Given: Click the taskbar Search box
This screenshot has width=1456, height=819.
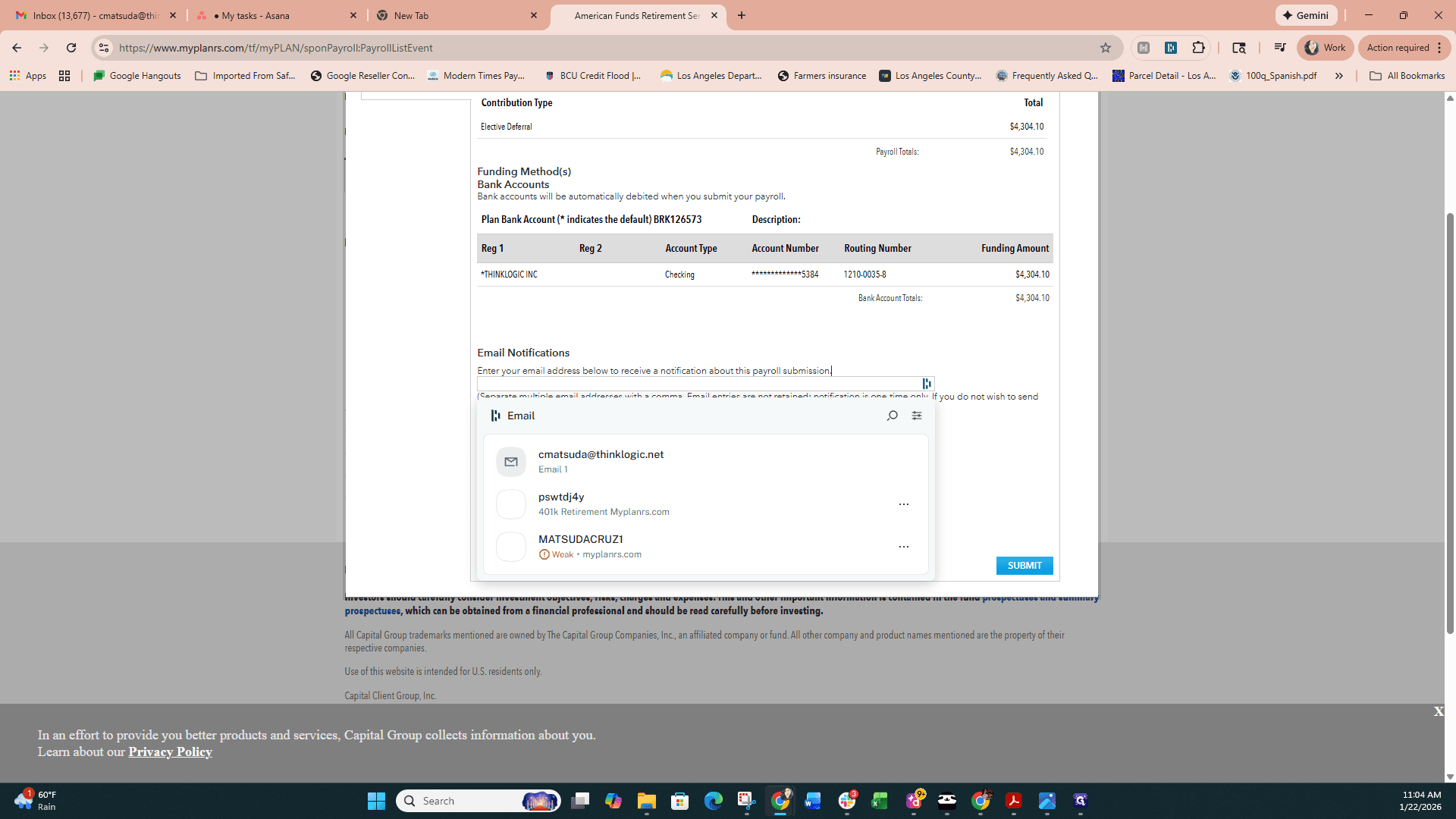Looking at the screenshot, I should pos(478,801).
